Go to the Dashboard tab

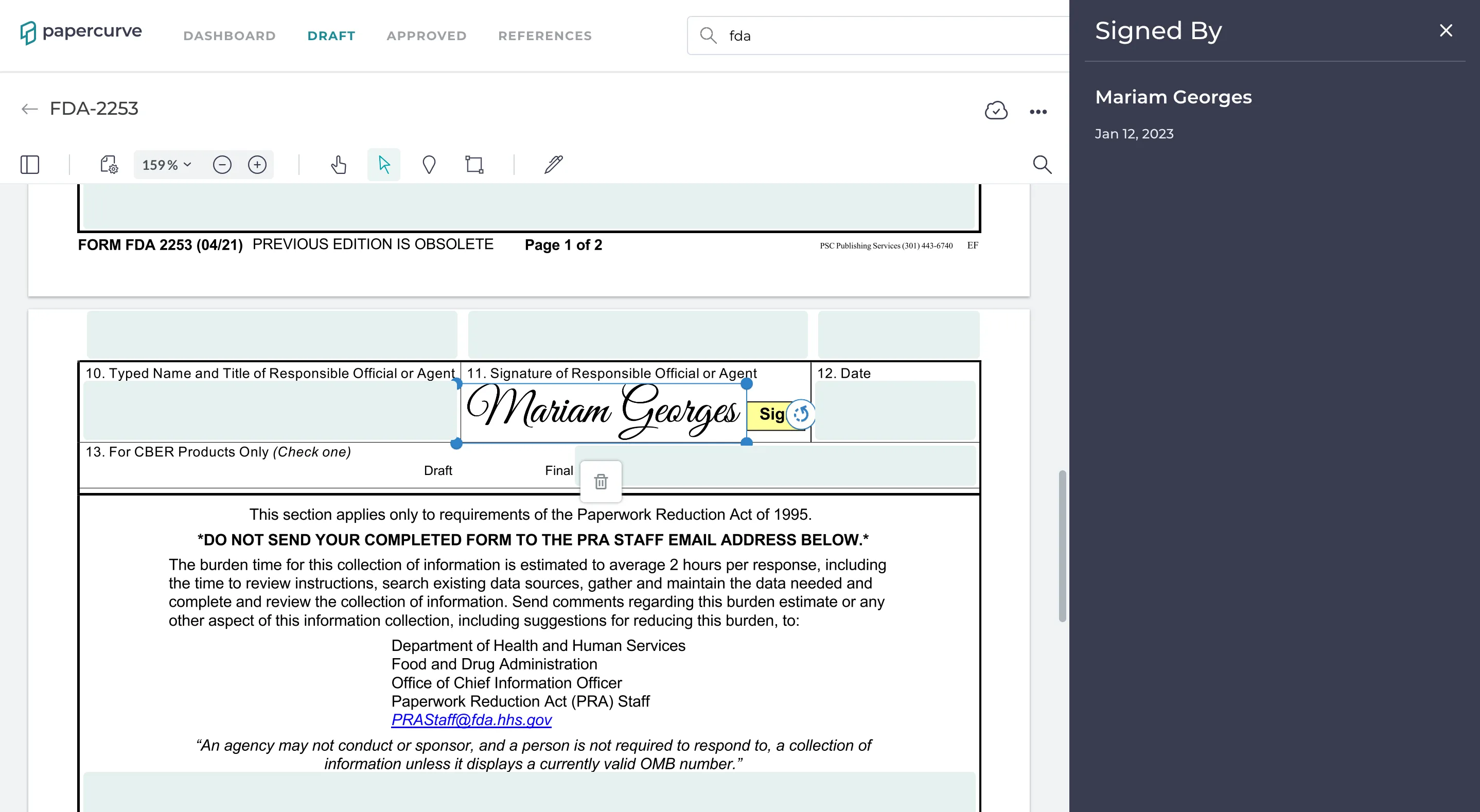click(x=229, y=36)
